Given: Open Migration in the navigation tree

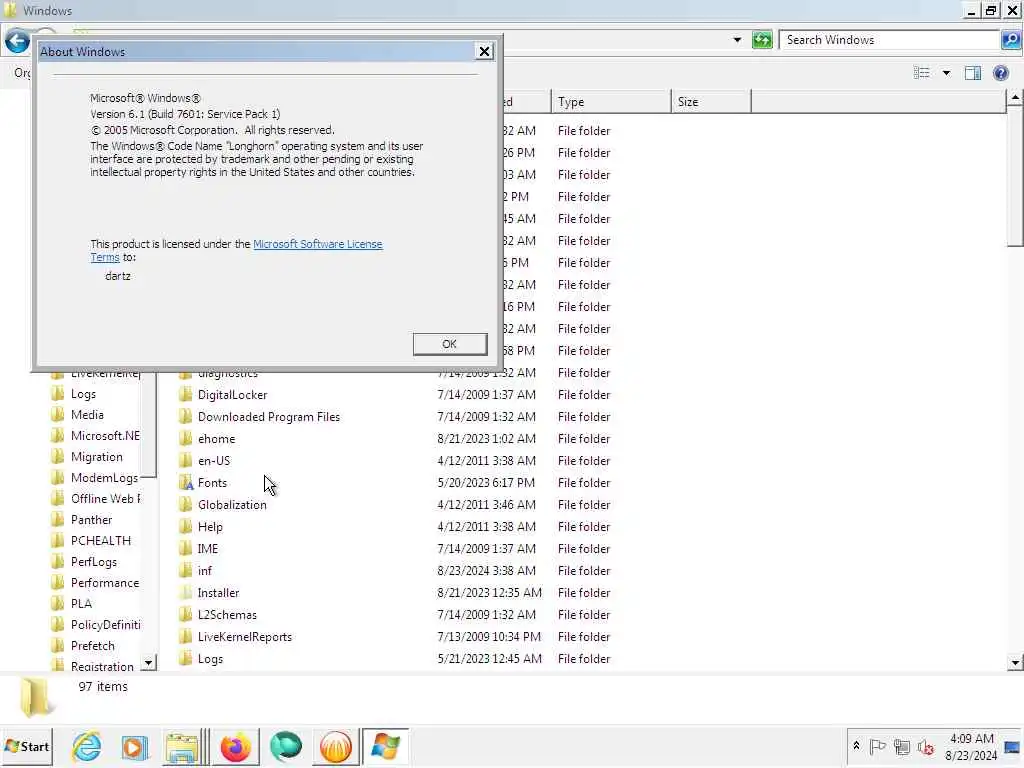Looking at the screenshot, I should coord(96,456).
